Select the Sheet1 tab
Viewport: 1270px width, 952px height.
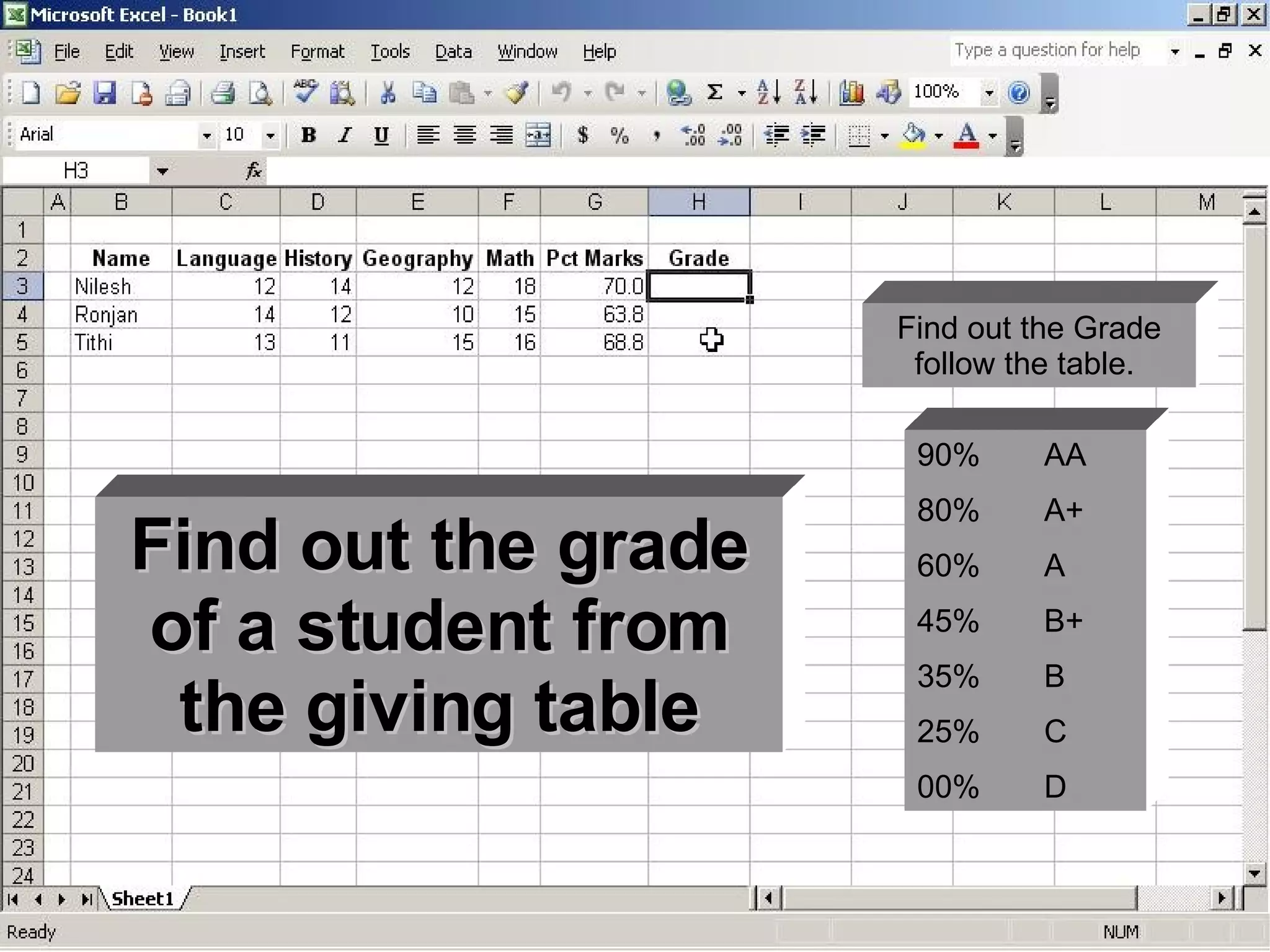pyautogui.click(x=143, y=898)
